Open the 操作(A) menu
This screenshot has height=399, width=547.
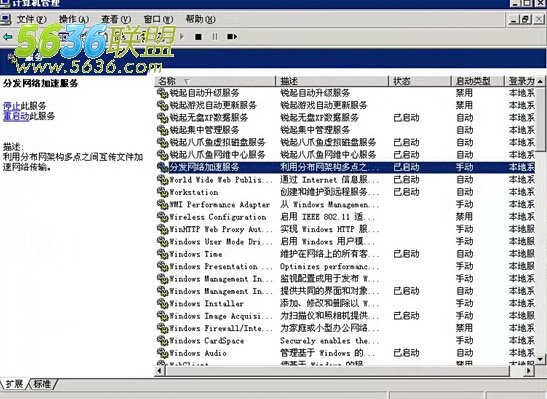click(x=74, y=19)
